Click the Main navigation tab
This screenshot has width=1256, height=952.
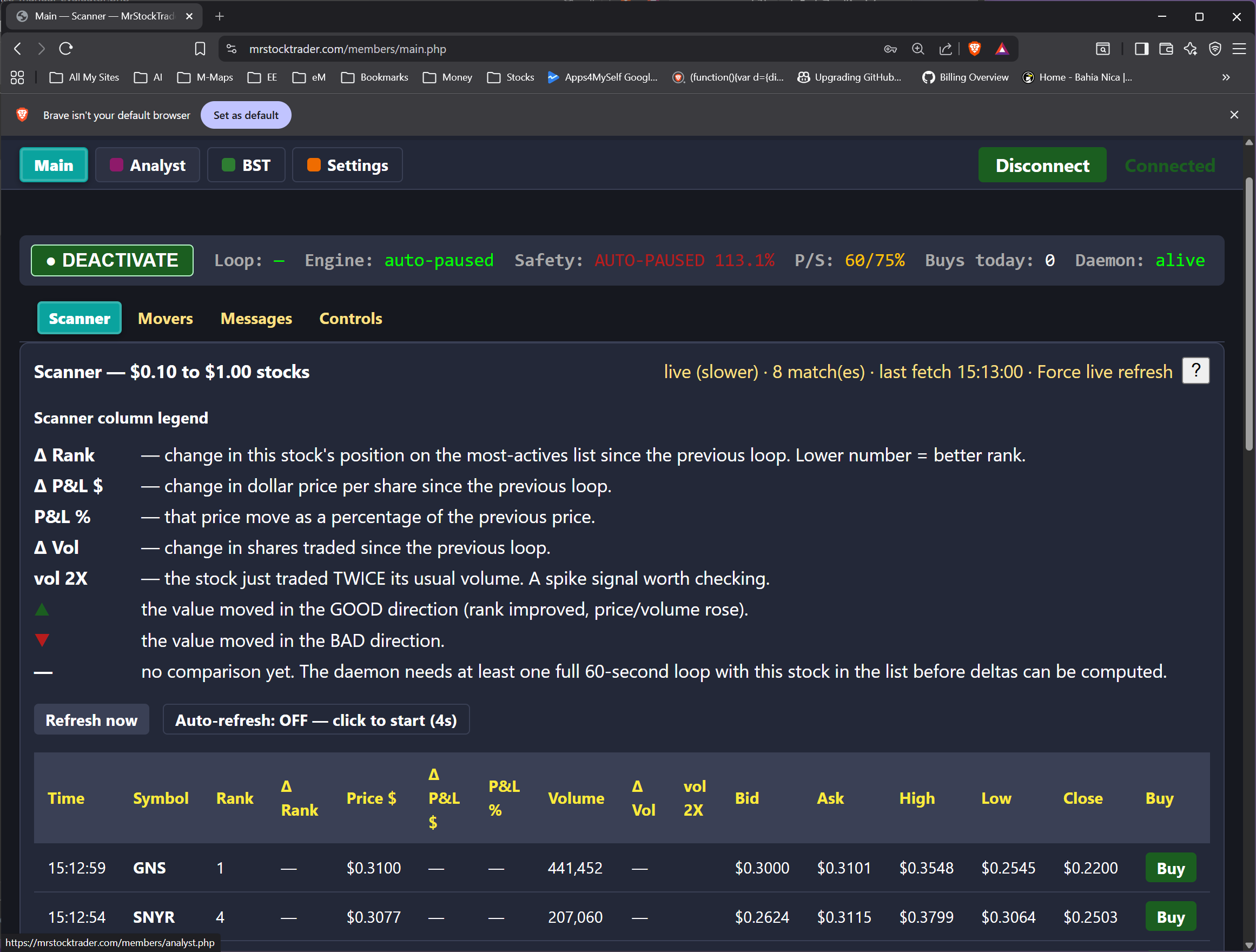pyautogui.click(x=54, y=165)
